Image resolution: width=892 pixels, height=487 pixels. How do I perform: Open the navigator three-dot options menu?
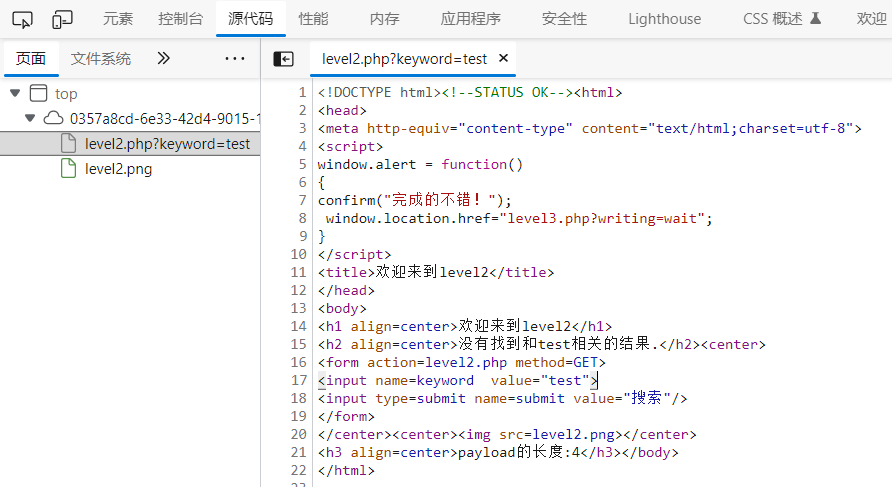(x=234, y=58)
